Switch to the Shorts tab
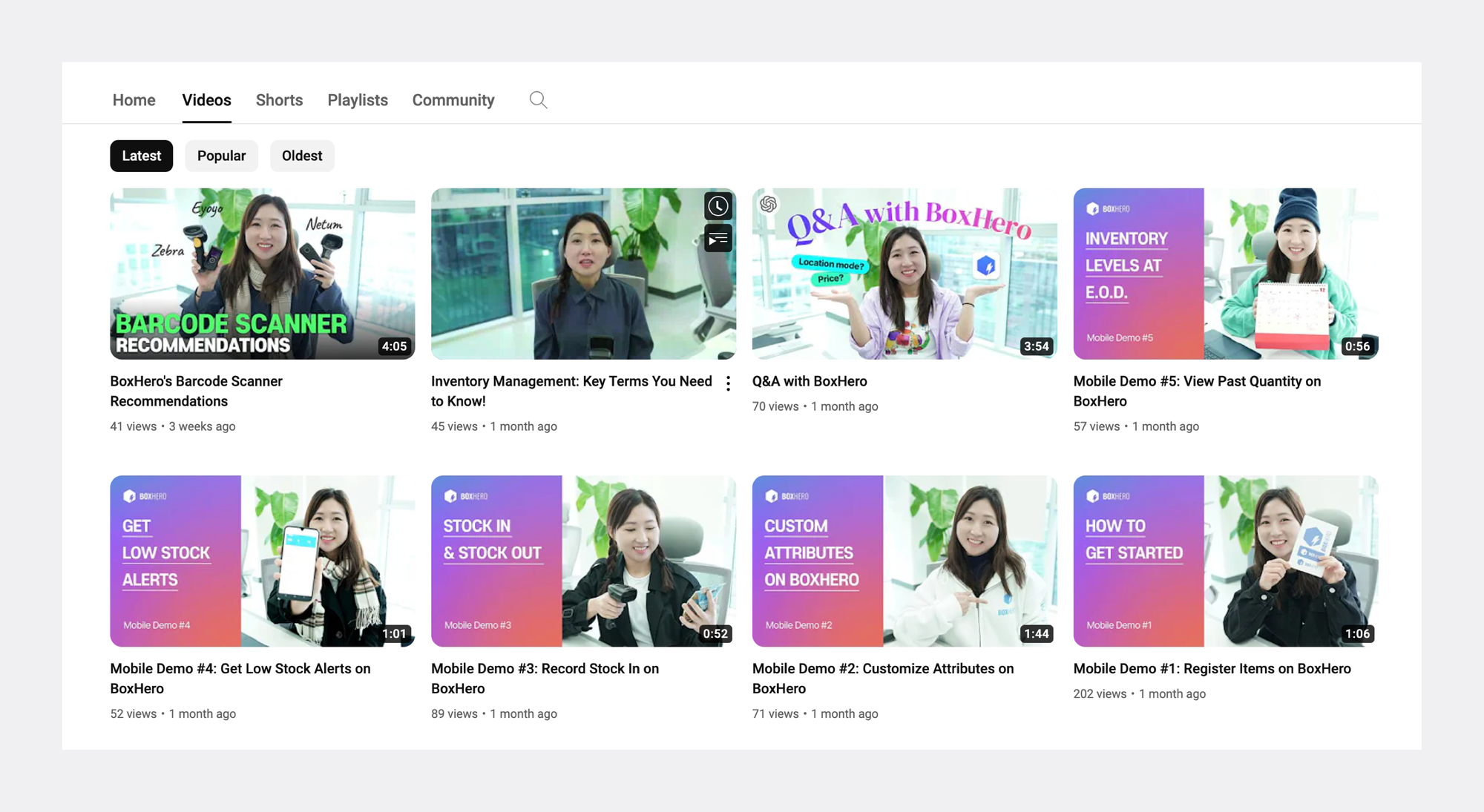 (x=279, y=99)
